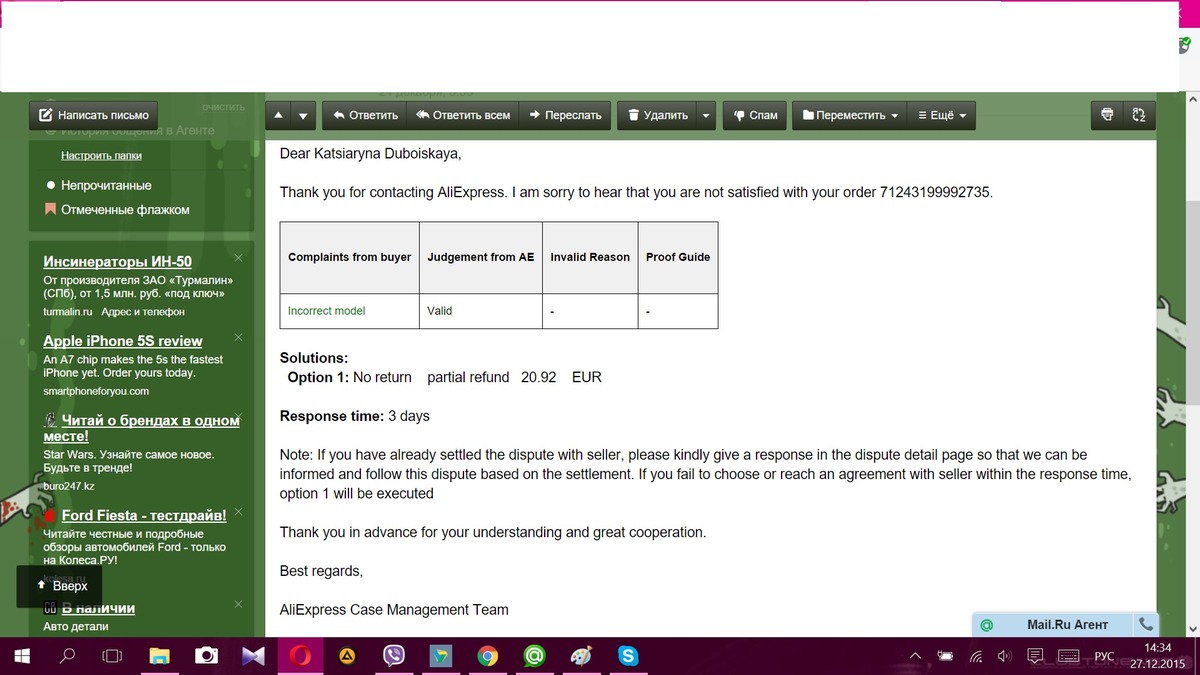Open Apple iPhone 5S review ad
The height and width of the screenshot is (675, 1200).
point(123,341)
